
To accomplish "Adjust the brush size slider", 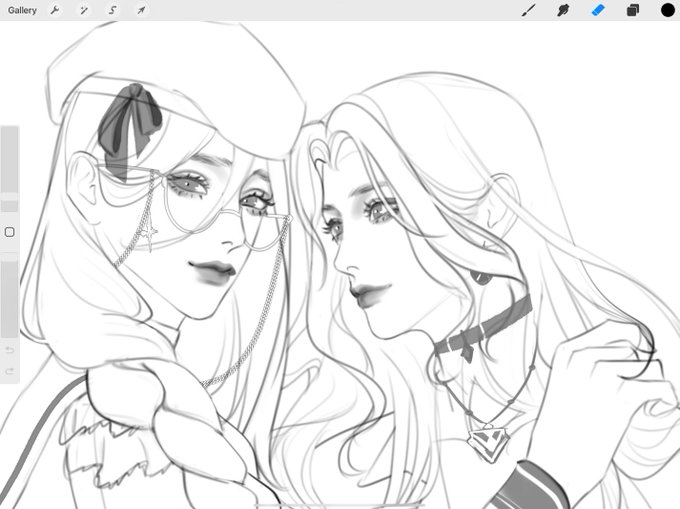I will tap(10, 169).
